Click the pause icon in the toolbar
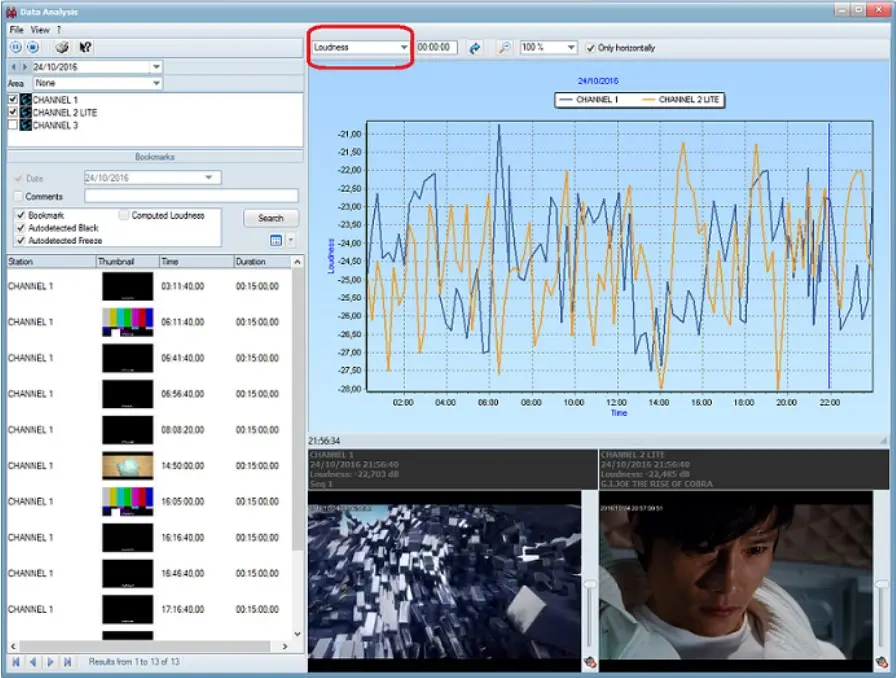Screen dimensions: 896x678 [x=15, y=47]
